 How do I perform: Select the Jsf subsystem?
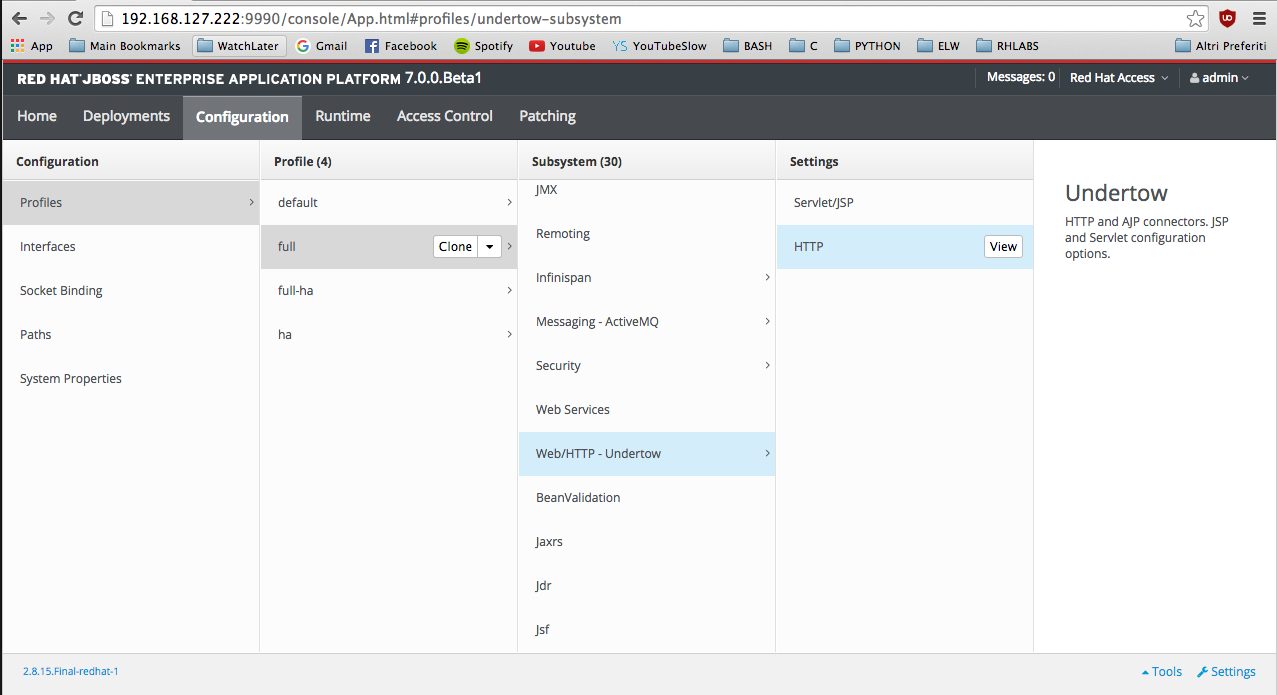point(646,629)
